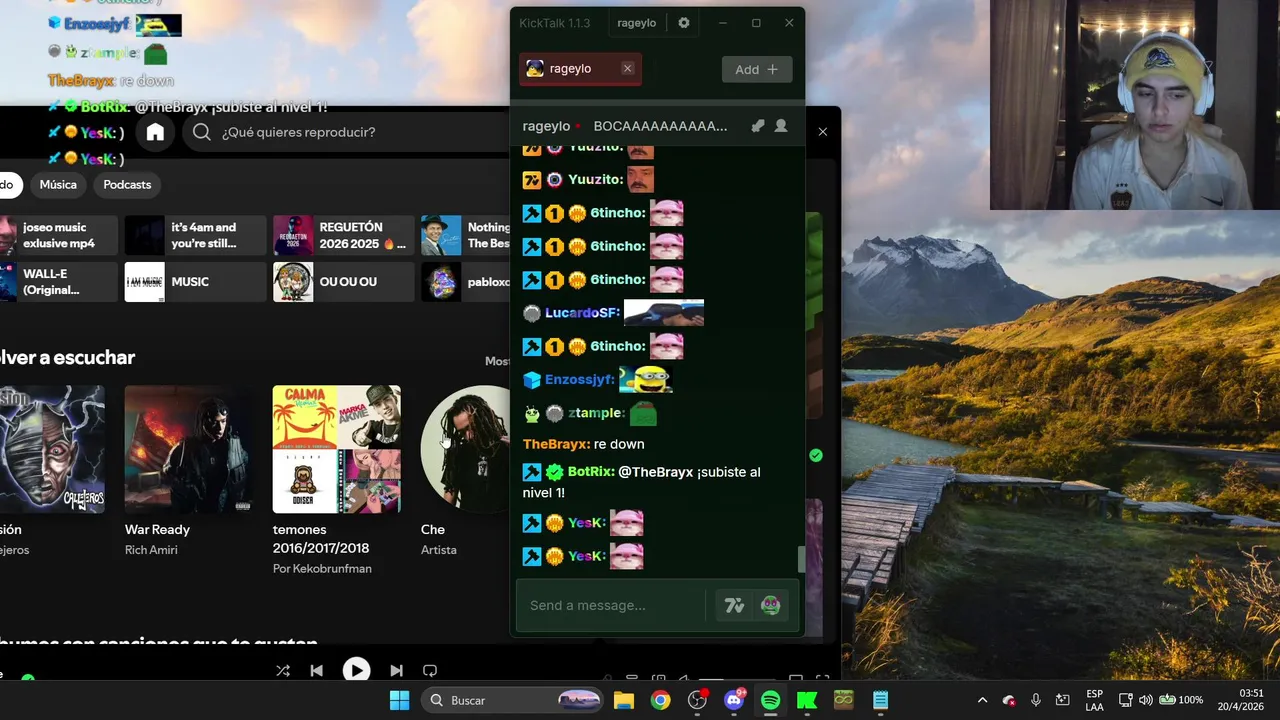The height and width of the screenshot is (720, 1280).
Task: Open KickTalk settings gear icon
Action: tap(684, 23)
